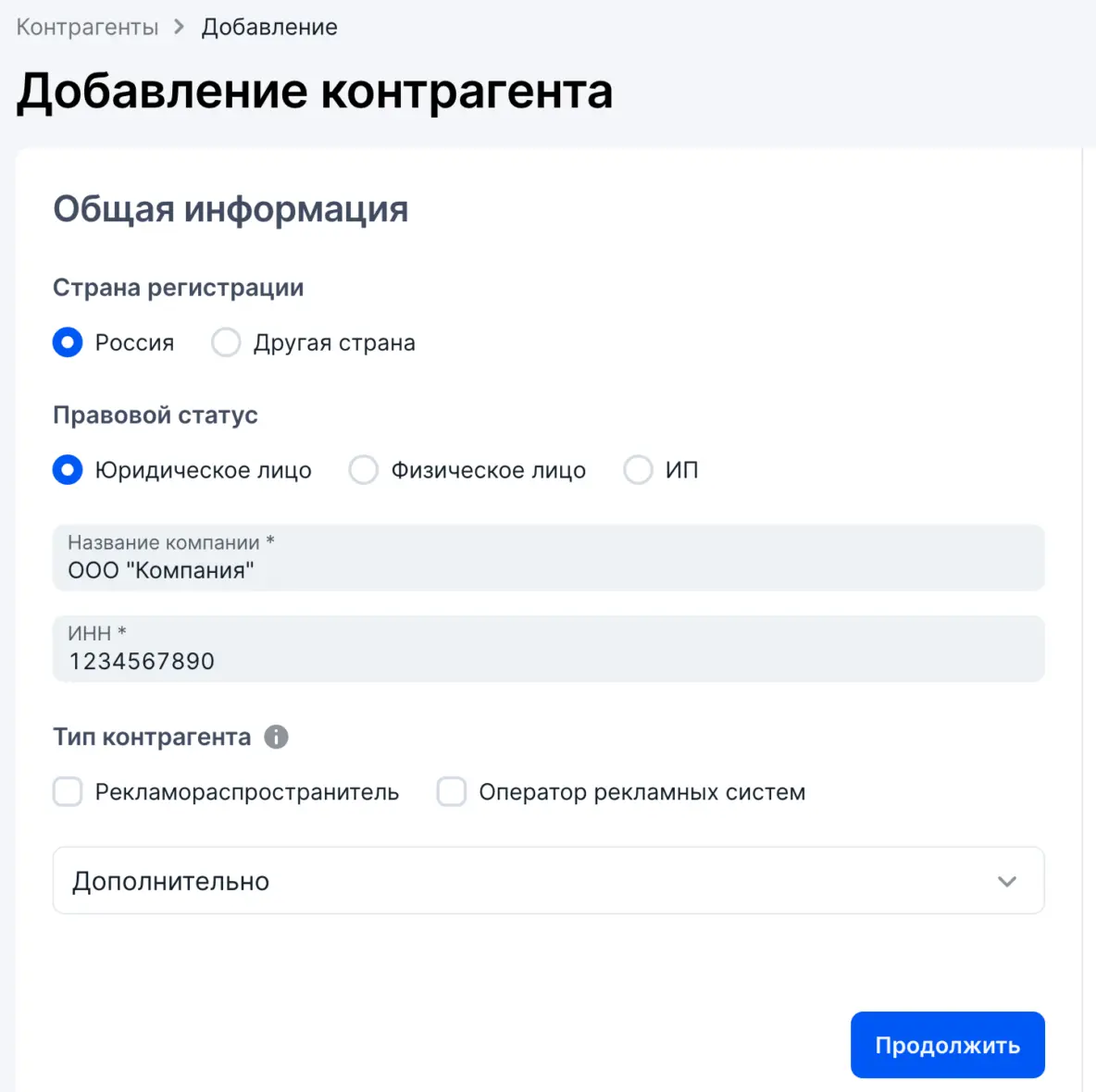Click the Общая информация section heading

(230, 209)
